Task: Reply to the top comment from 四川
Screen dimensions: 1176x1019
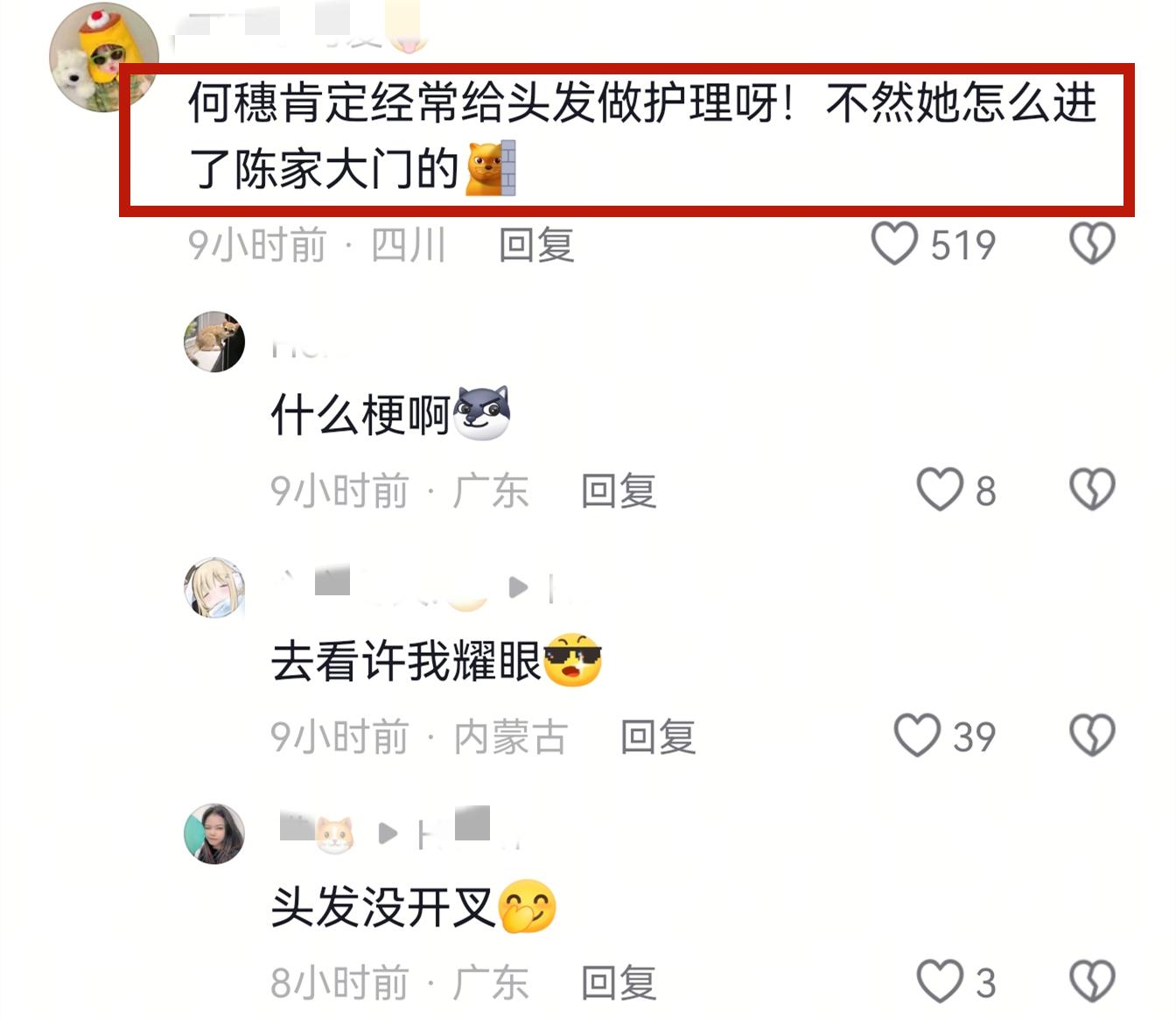Action: (536, 244)
